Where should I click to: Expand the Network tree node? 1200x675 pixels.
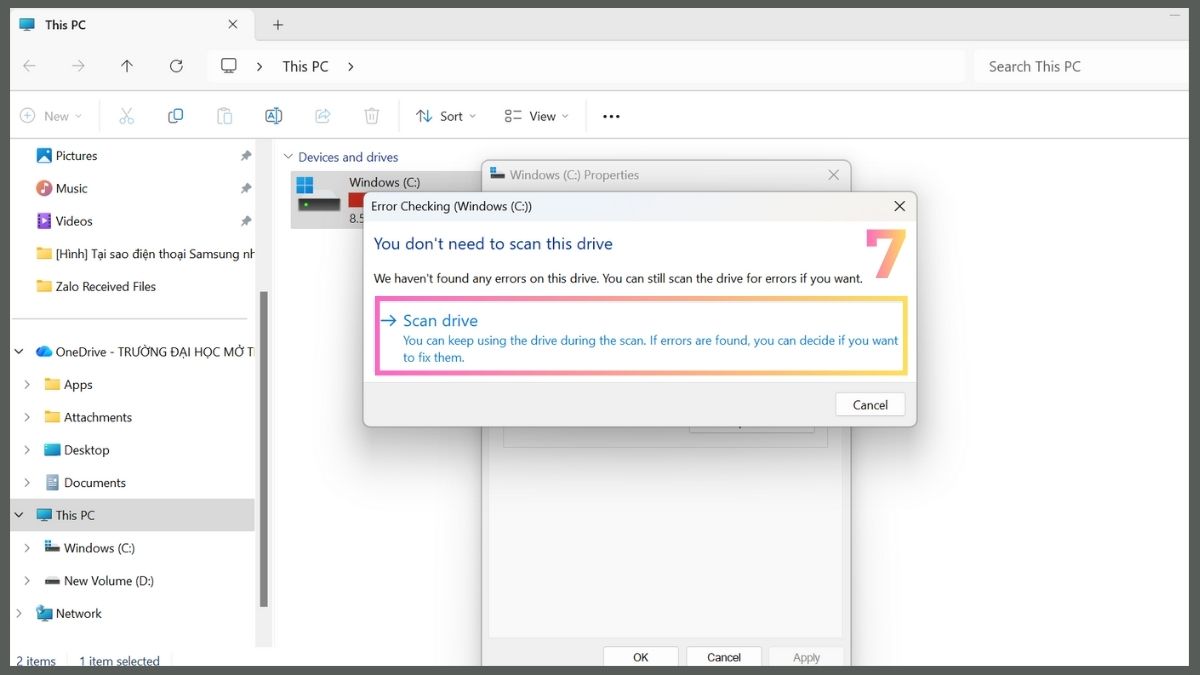click(19, 613)
